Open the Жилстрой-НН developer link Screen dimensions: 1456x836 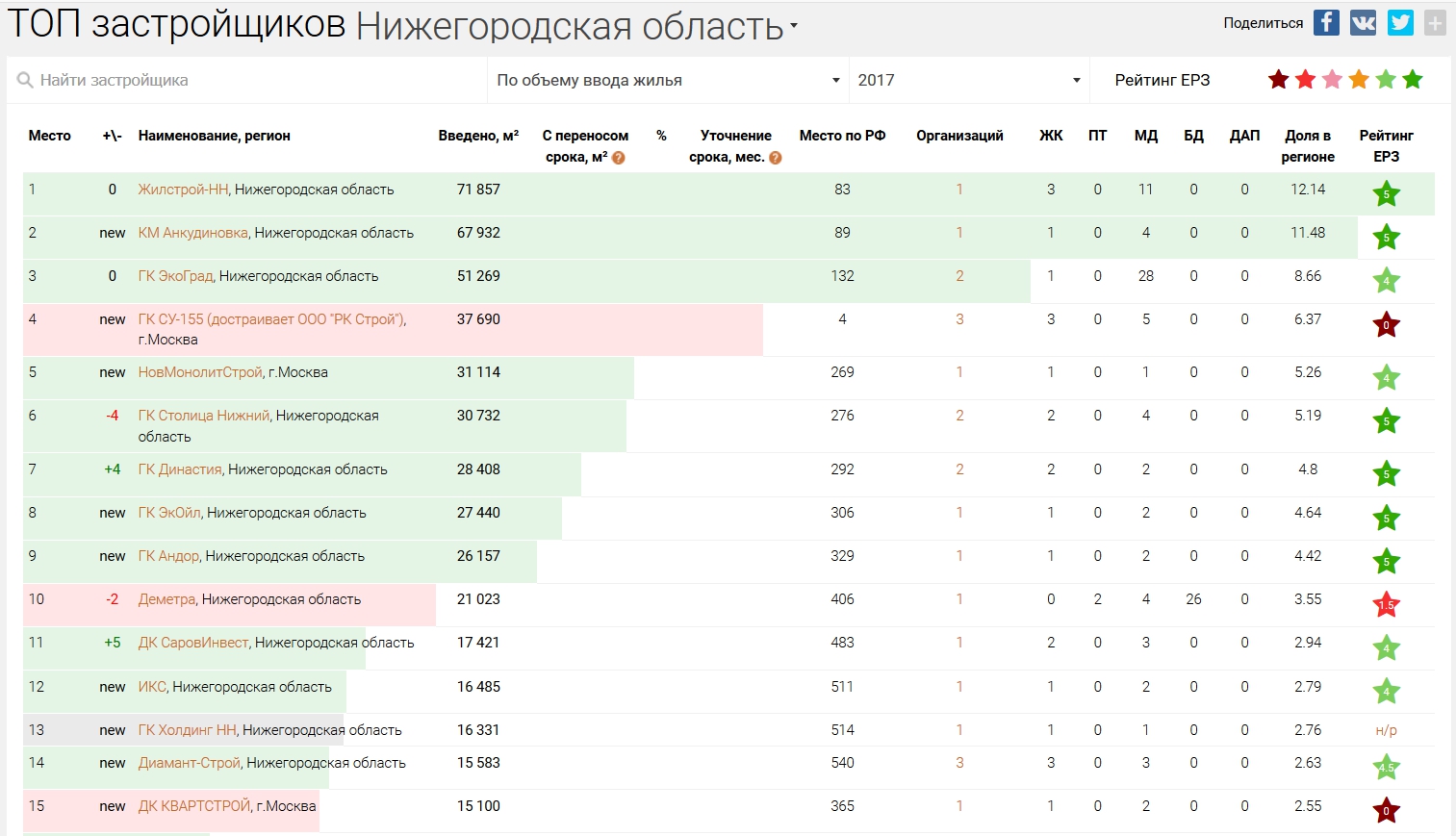click(183, 190)
